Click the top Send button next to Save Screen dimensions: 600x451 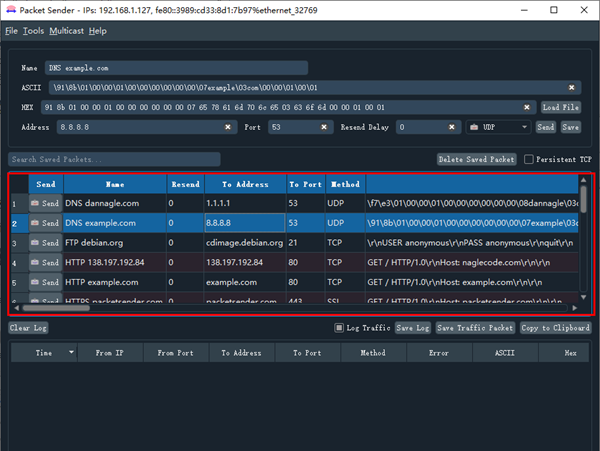pyautogui.click(x=546, y=127)
